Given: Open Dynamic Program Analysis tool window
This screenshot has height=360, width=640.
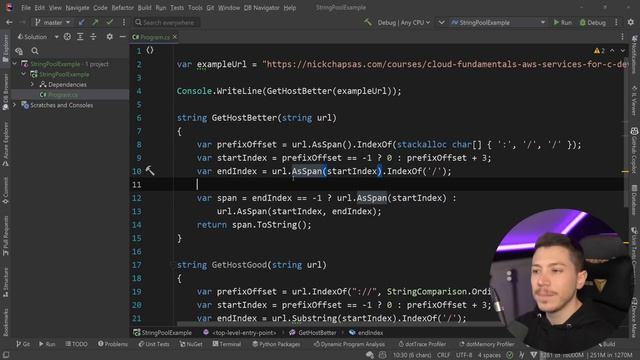Looking at the screenshot, I should (x=349, y=344).
